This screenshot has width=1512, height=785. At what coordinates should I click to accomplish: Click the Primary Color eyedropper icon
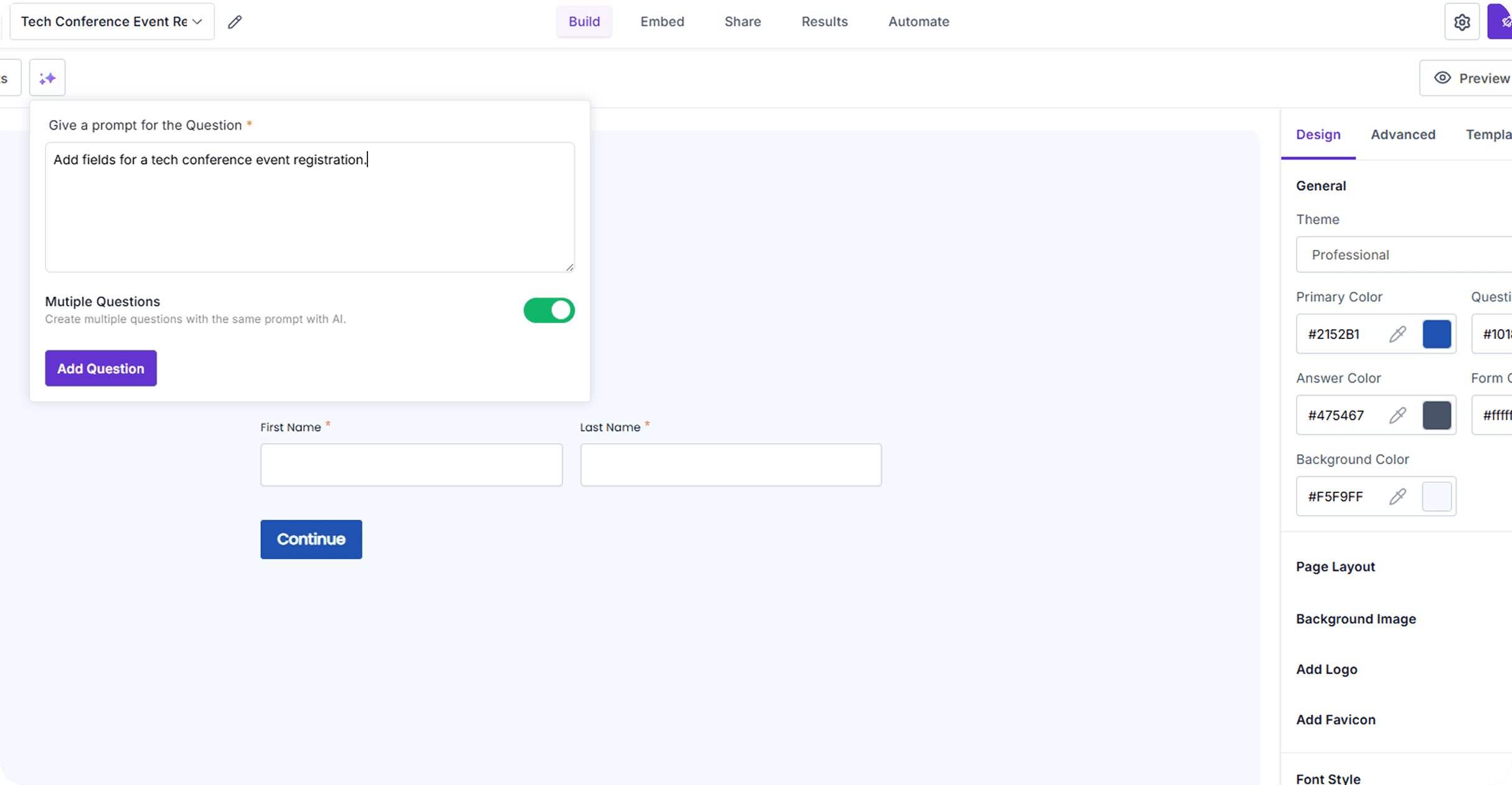tap(1397, 335)
